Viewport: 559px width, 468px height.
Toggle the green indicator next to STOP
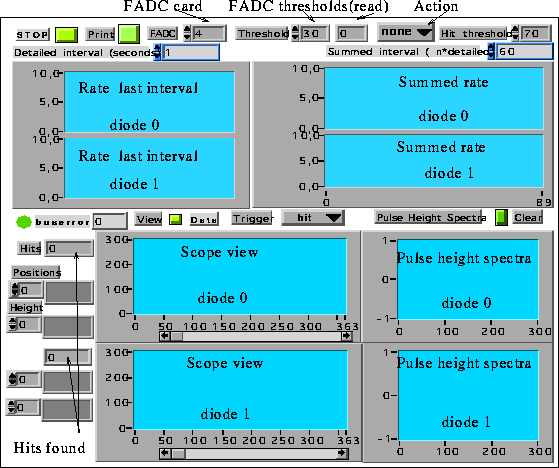pyautogui.click(x=66, y=35)
